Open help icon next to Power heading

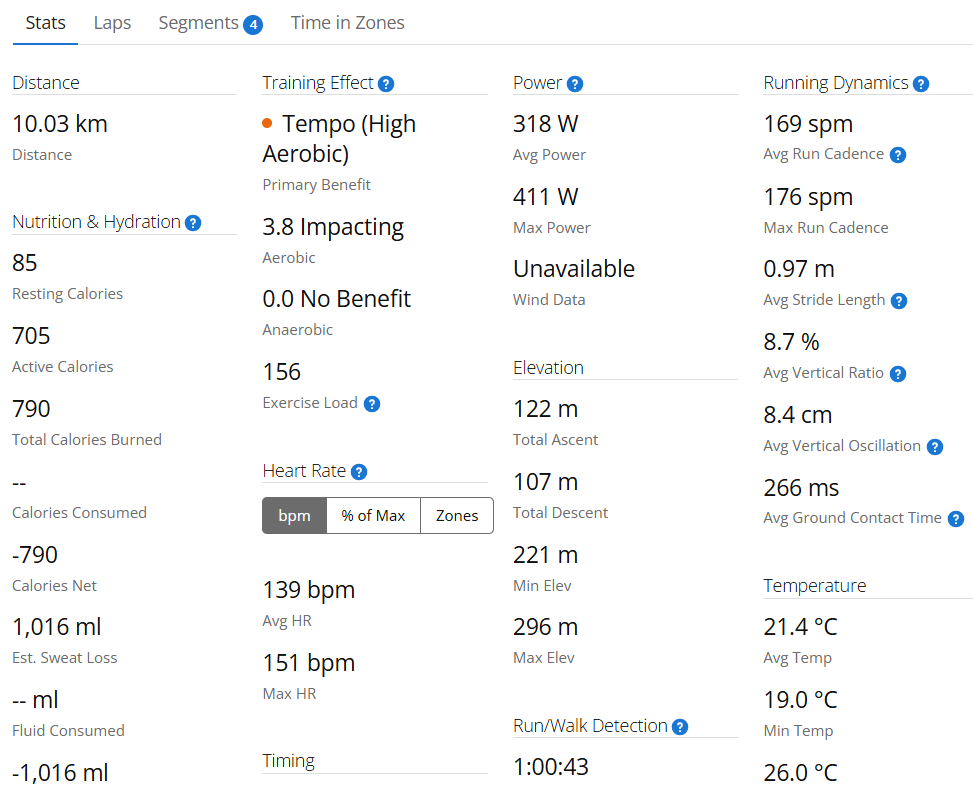pos(575,84)
